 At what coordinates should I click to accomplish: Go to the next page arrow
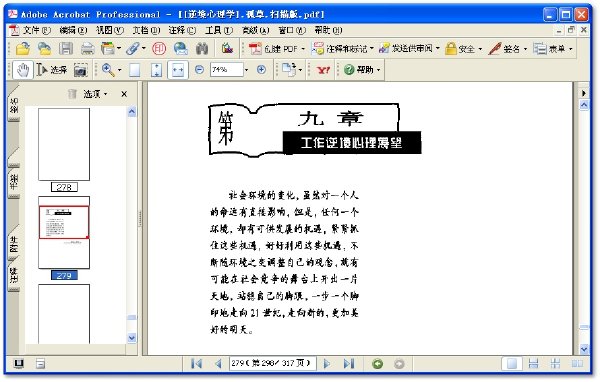(x=327, y=363)
